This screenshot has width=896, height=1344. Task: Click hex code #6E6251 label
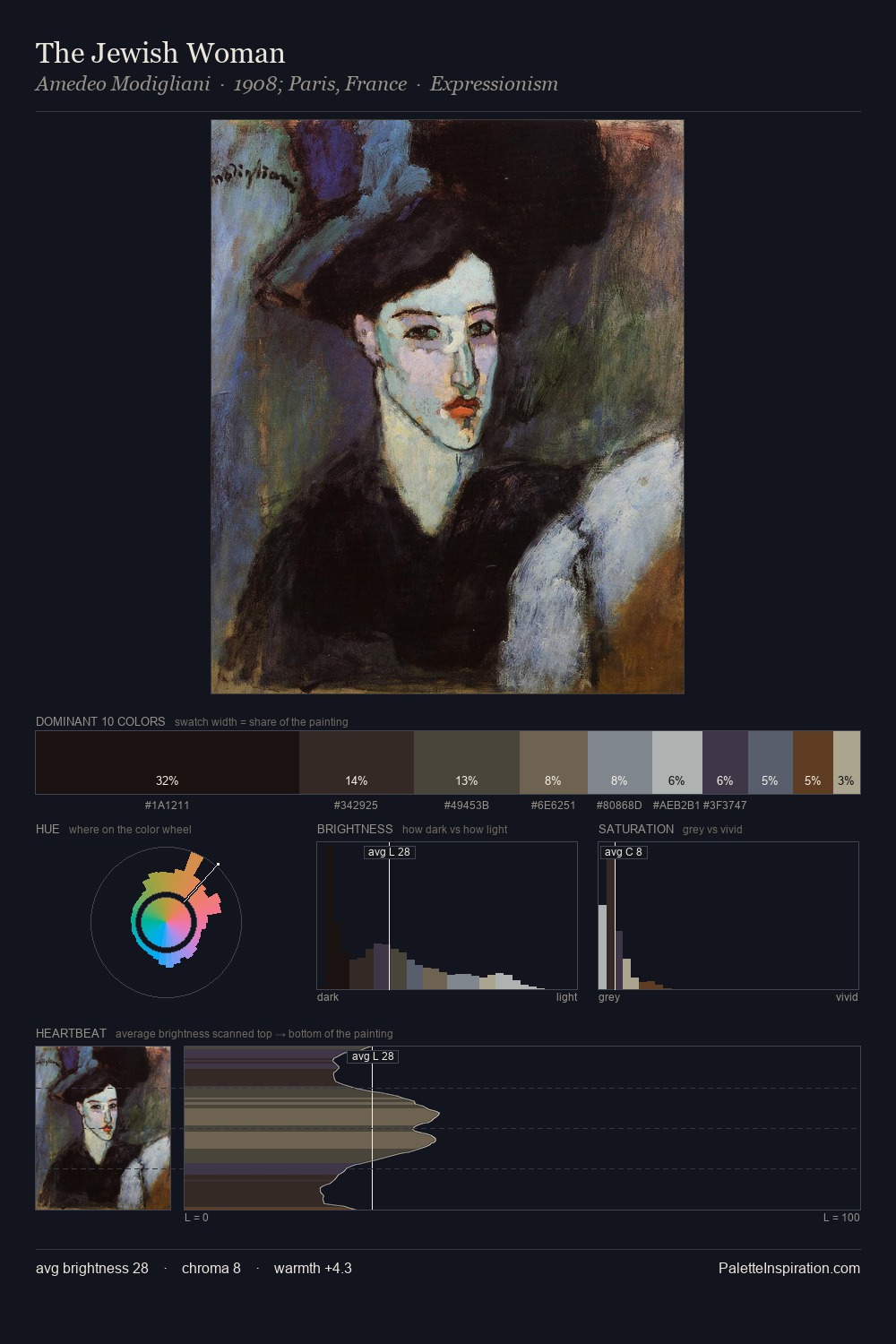554,805
